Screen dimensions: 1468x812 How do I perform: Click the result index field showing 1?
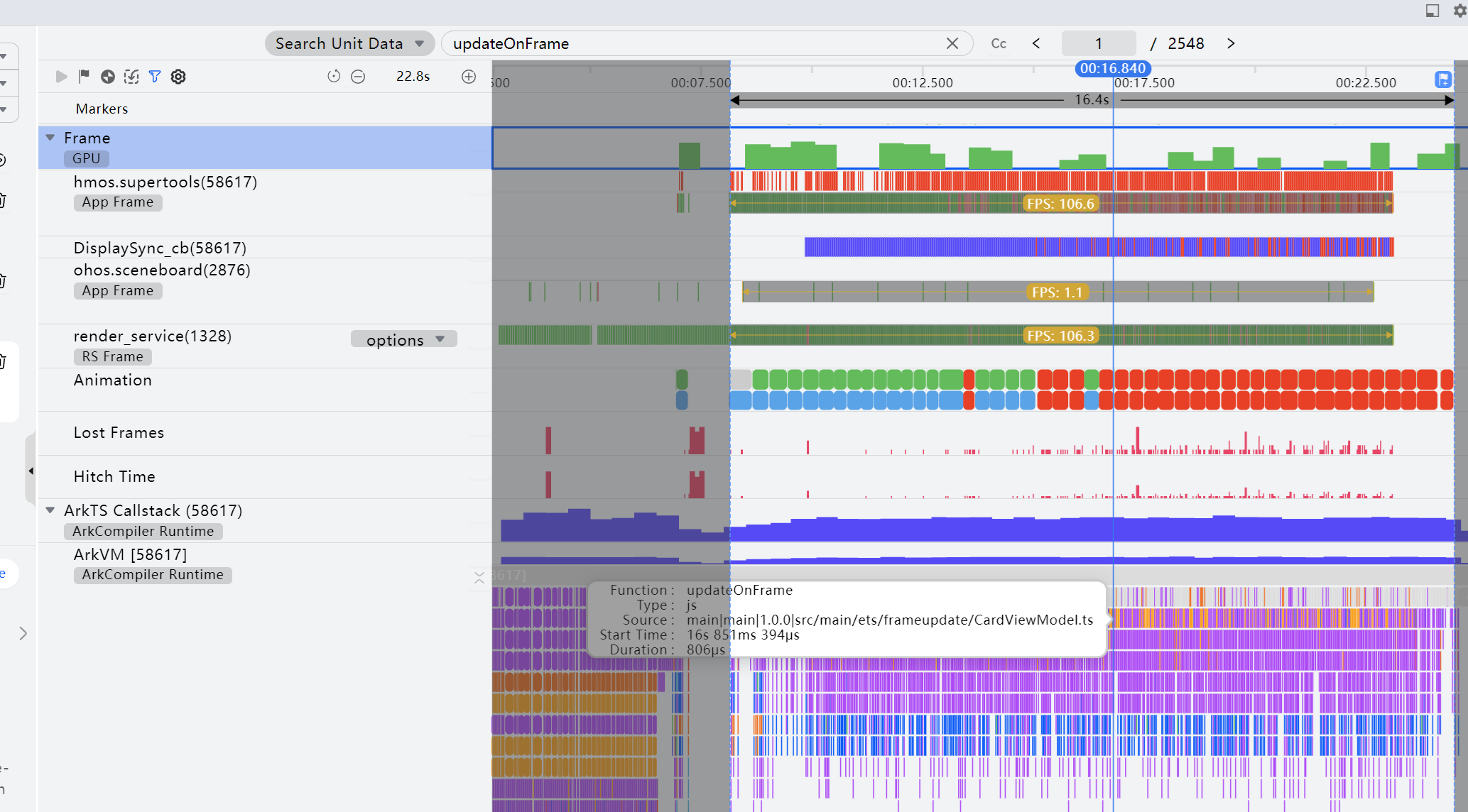click(x=1098, y=43)
